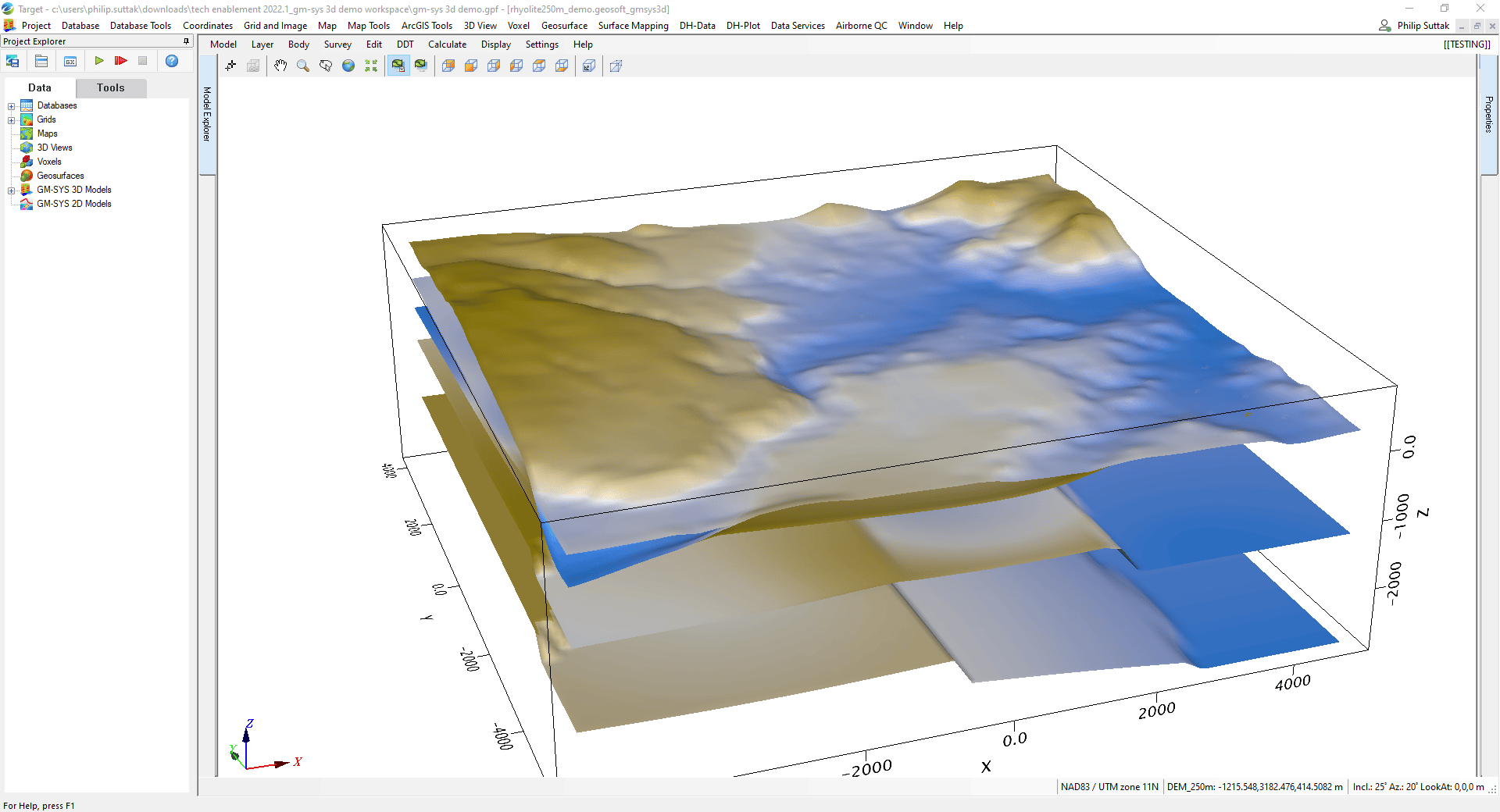Screen dimensions: 1500x812
Task: Open the Database Tools menu
Action: [141, 26]
